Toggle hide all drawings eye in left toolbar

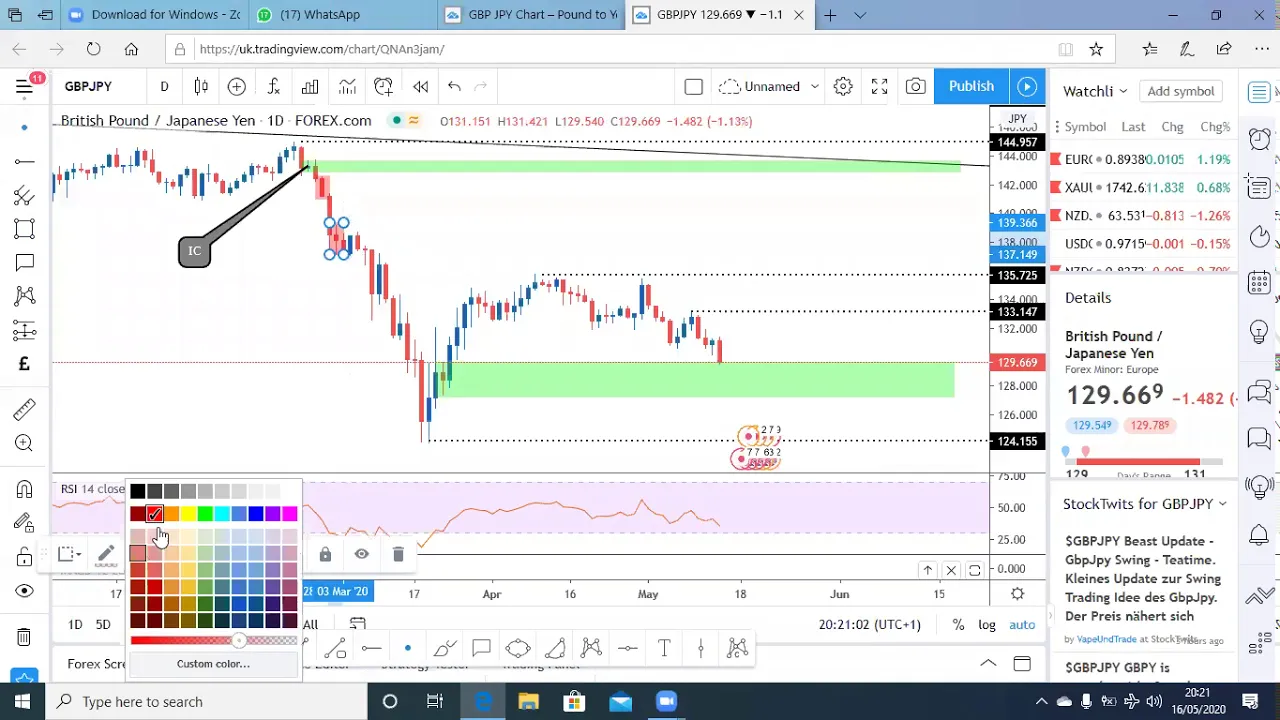[x=25, y=590]
